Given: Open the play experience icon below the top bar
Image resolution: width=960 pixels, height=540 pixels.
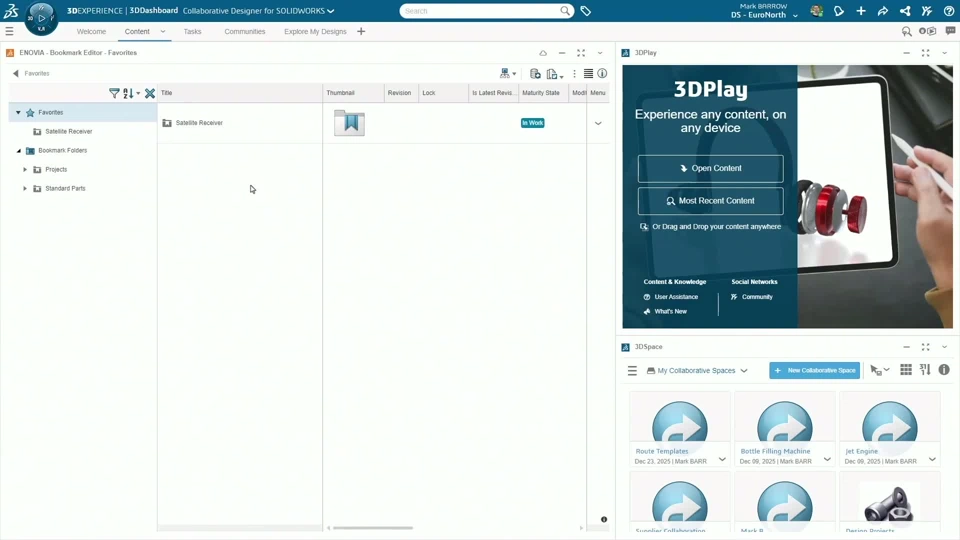Looking at the screenshot, I should pyautogui.click(x=928, y=31).
